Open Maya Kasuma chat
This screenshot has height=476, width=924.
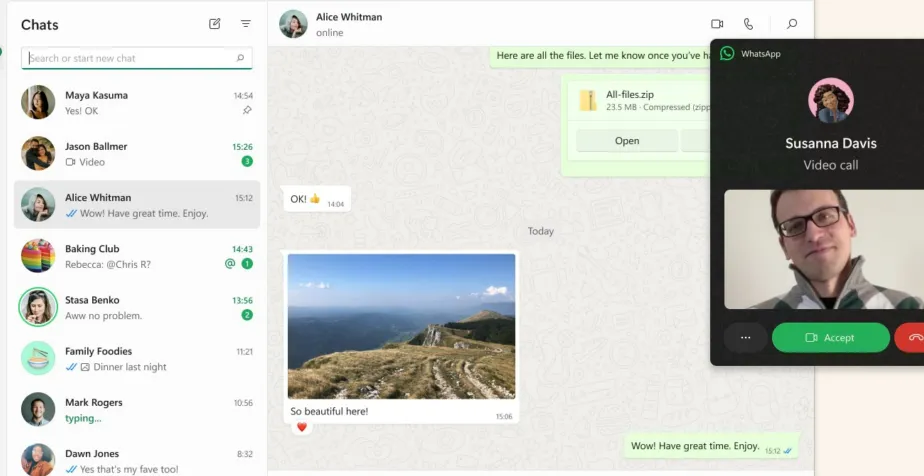[137, 102]
